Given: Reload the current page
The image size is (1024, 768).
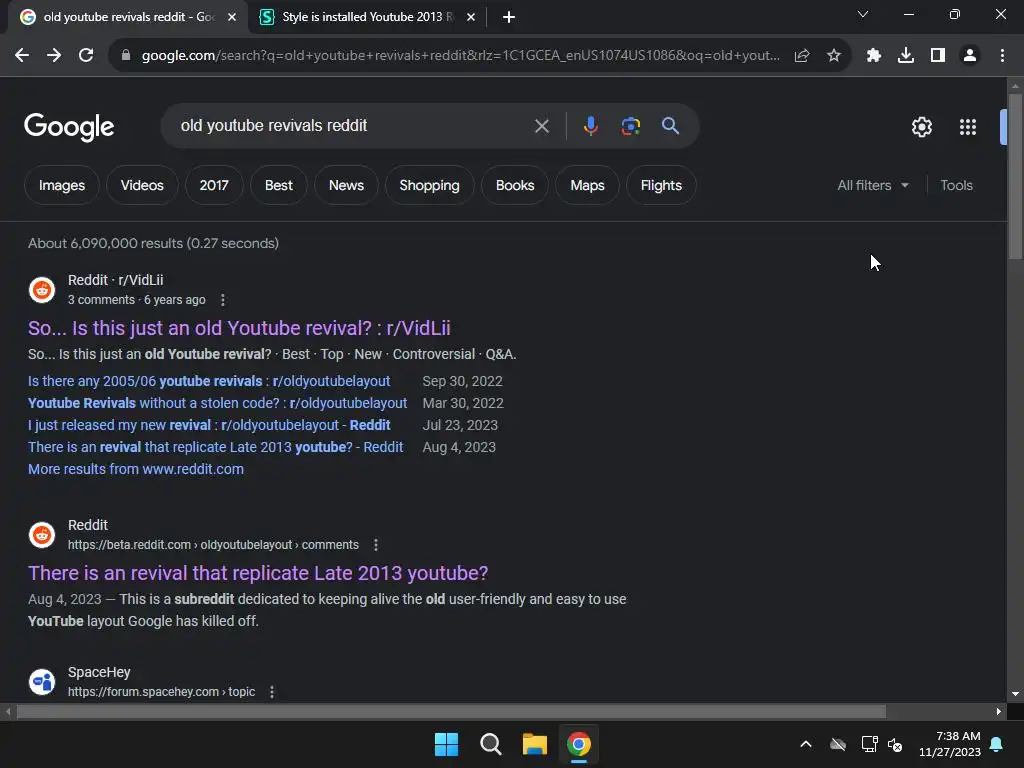Looking at the screenshot, I should point(86,56).
